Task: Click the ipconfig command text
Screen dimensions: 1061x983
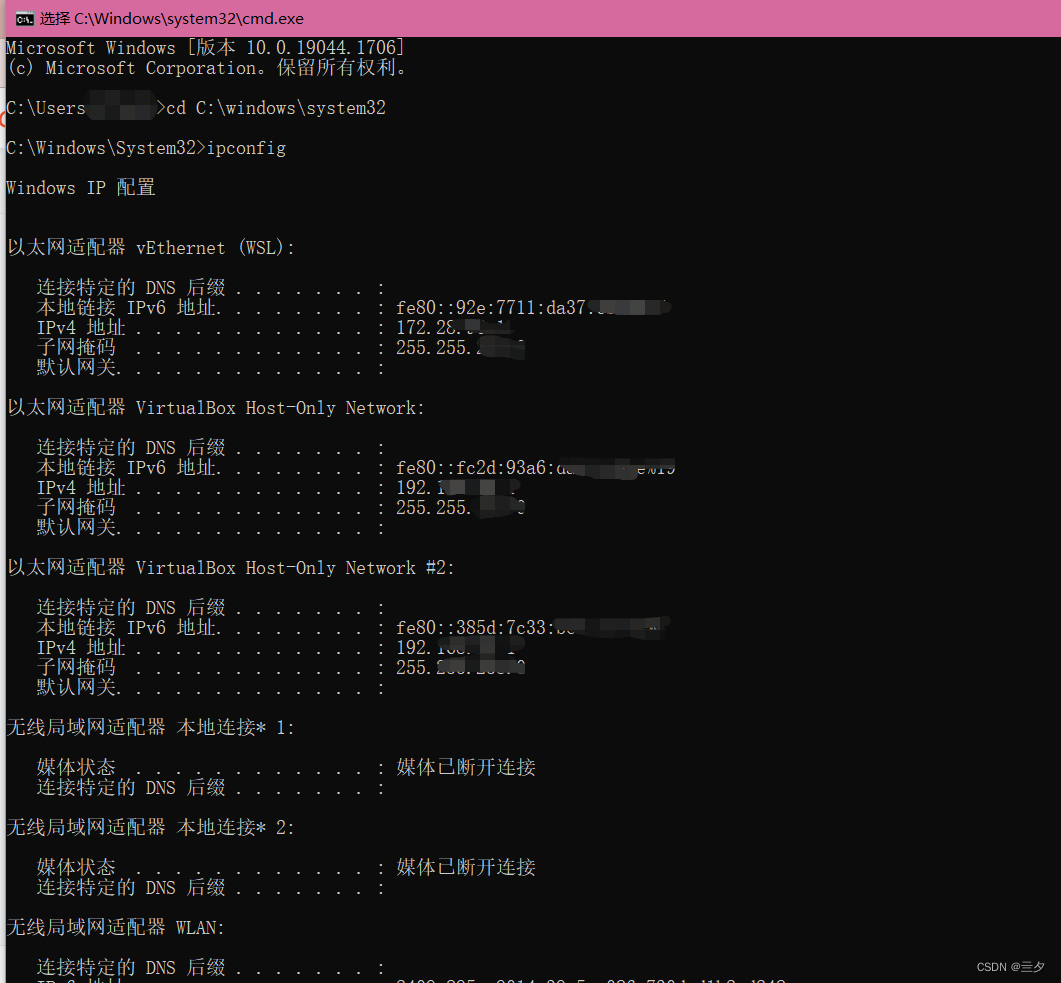Action: (x=243, y=147)
